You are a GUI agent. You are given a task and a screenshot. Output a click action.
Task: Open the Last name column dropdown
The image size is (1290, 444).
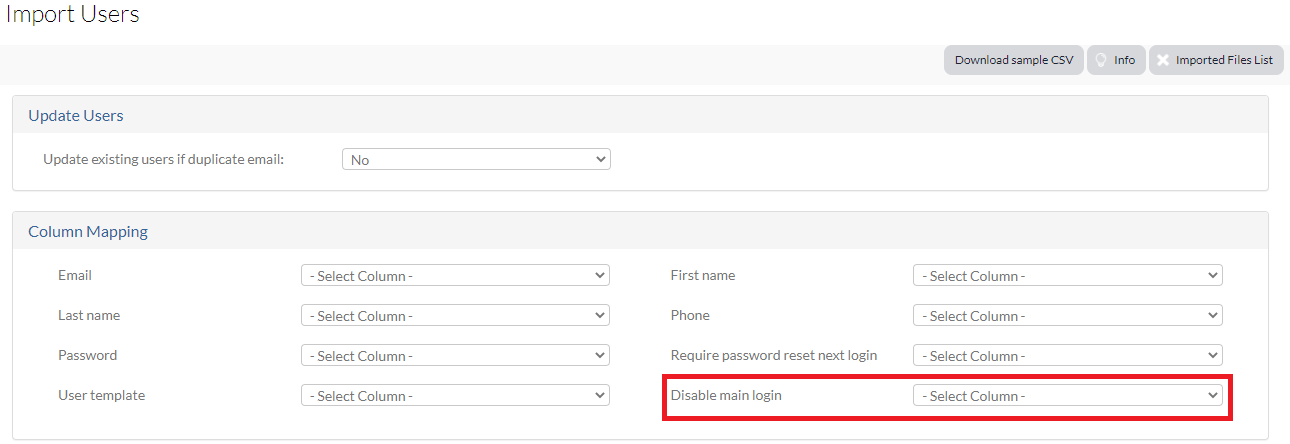tap(455, 315)
